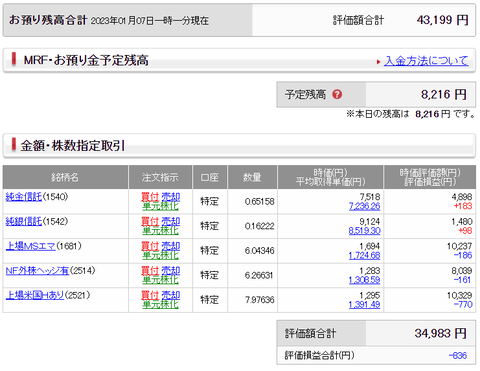Screen dimensions: 480x371
Task: Click 買付 for 上場MSエマ row
Action: coord(150,246)
